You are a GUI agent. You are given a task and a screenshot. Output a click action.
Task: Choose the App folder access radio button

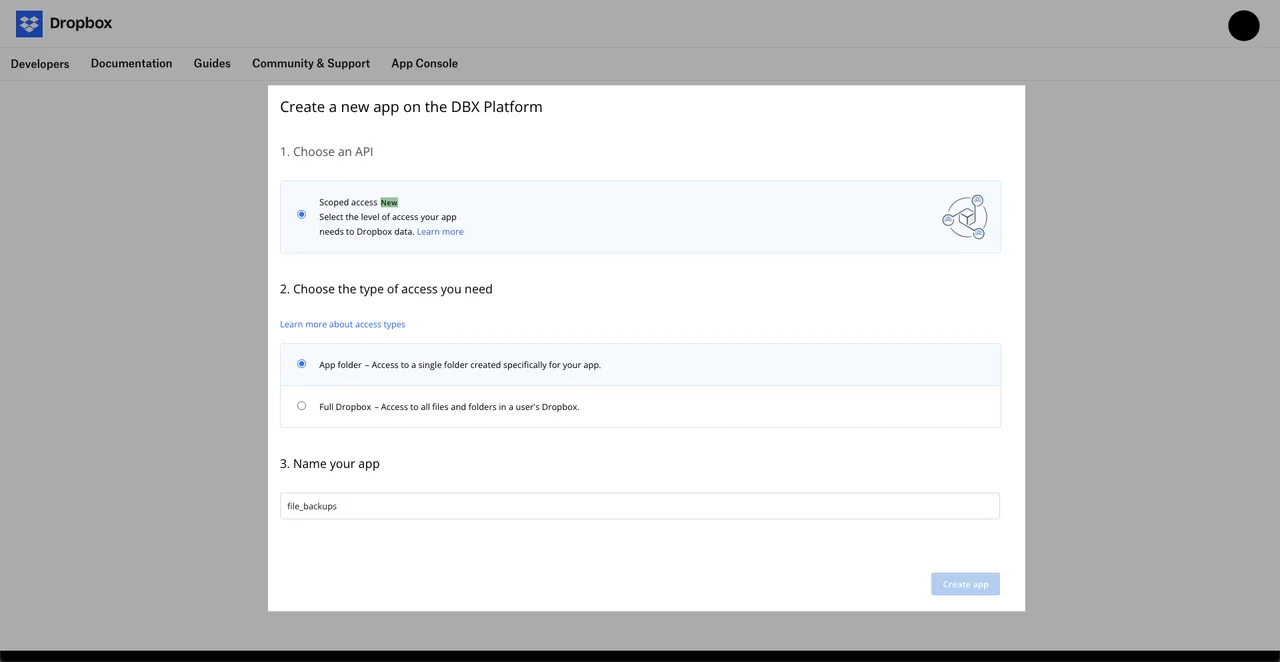[301, 364]
